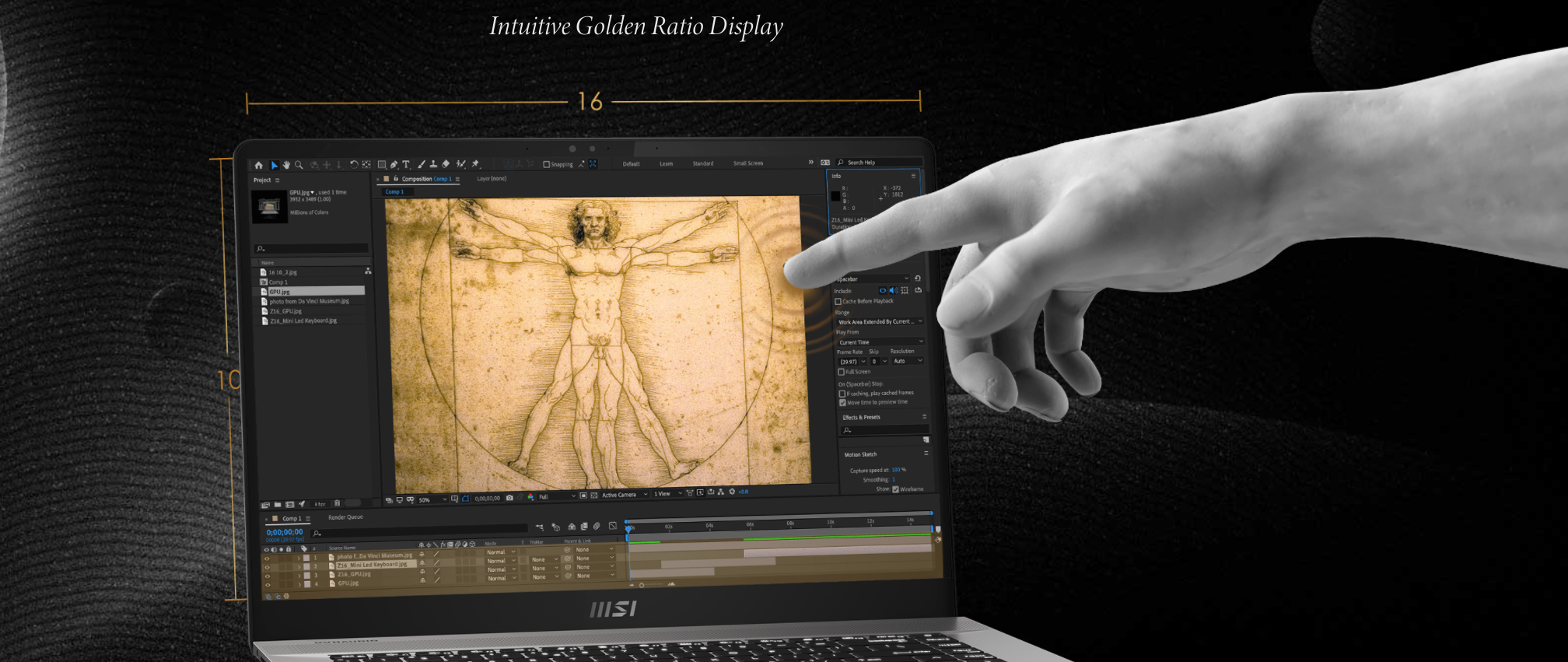Switch to the Learn workspace
The height and width of the screenshot is (662, 1568).
(x=667, y=163)
